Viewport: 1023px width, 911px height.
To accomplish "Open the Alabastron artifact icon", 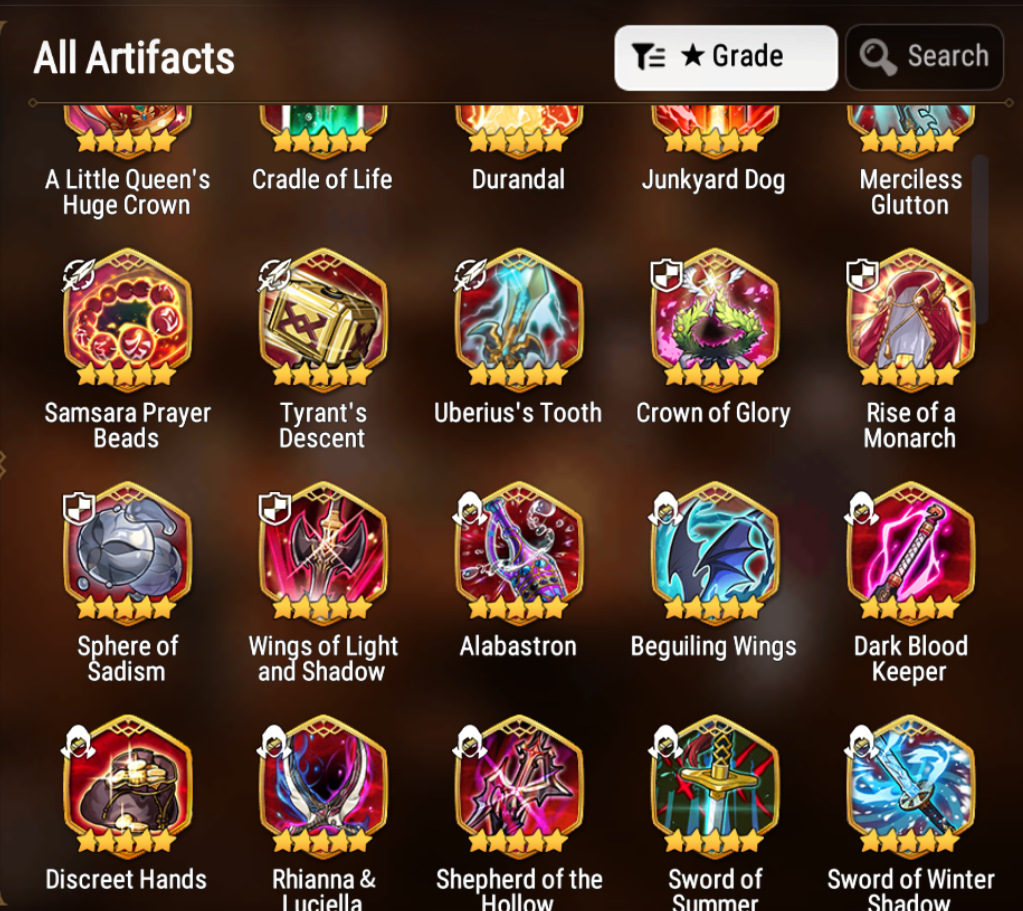I will pyautogui.click(x=519, y=553).
